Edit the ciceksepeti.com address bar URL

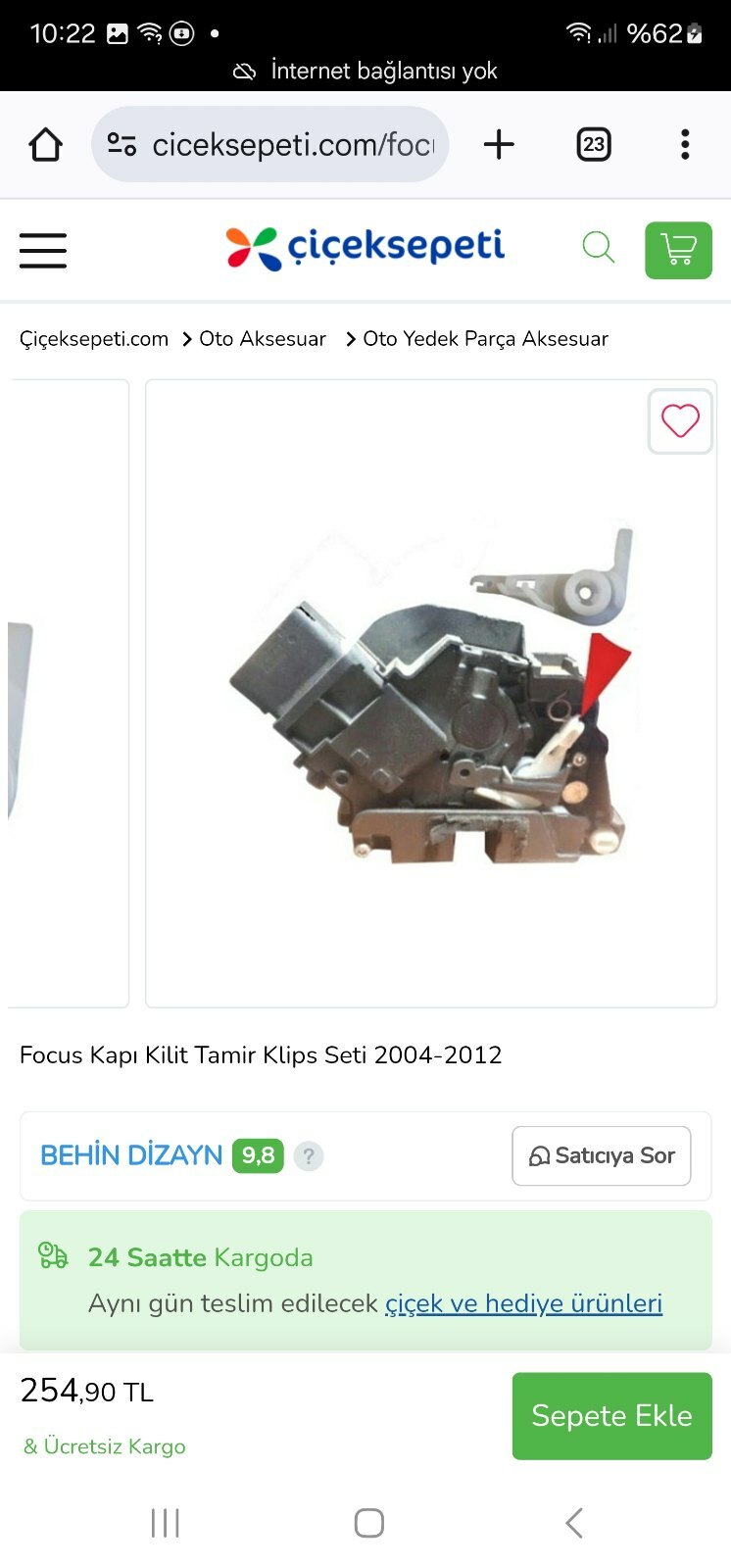point(292,145)
